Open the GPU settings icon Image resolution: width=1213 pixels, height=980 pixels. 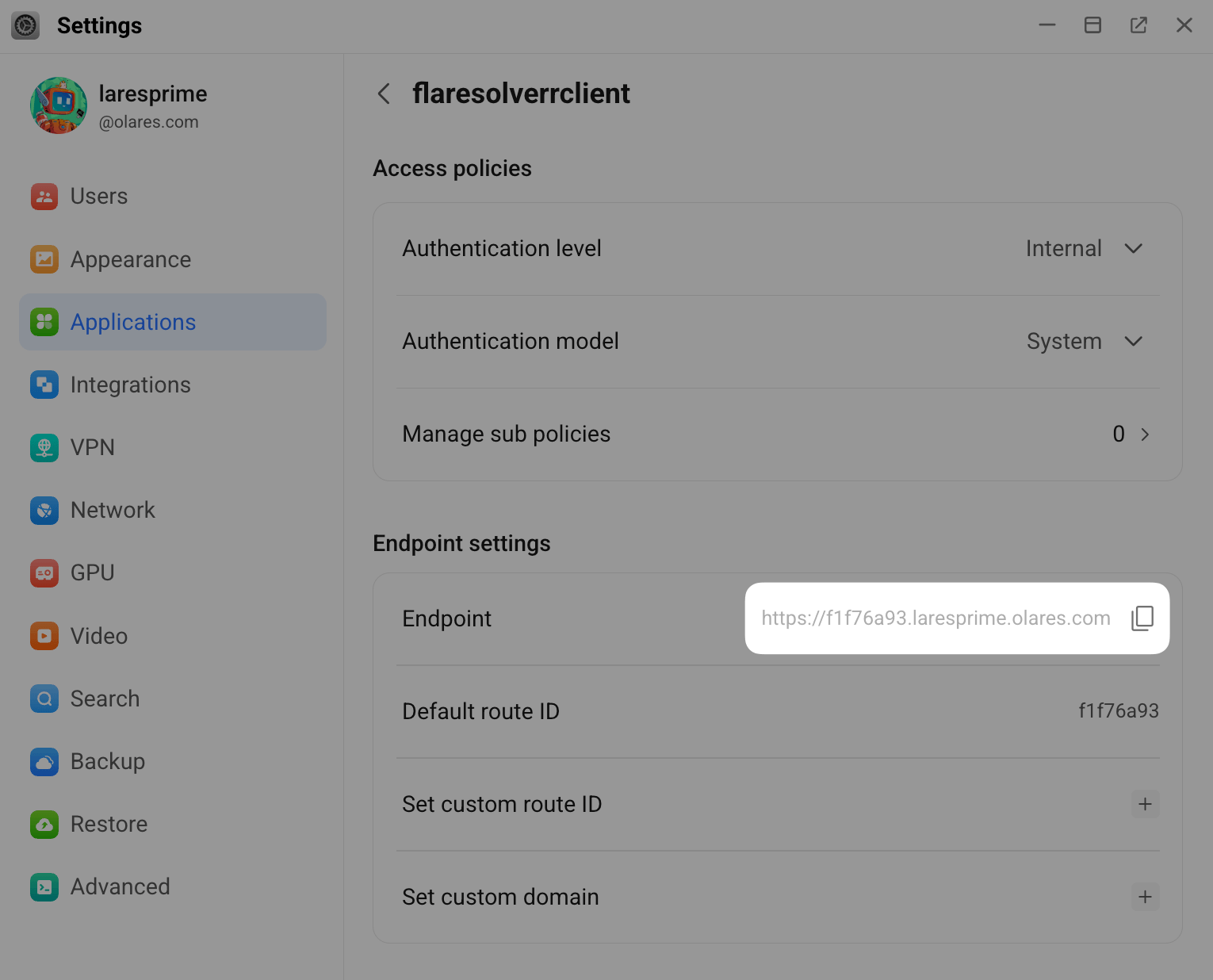44,573
